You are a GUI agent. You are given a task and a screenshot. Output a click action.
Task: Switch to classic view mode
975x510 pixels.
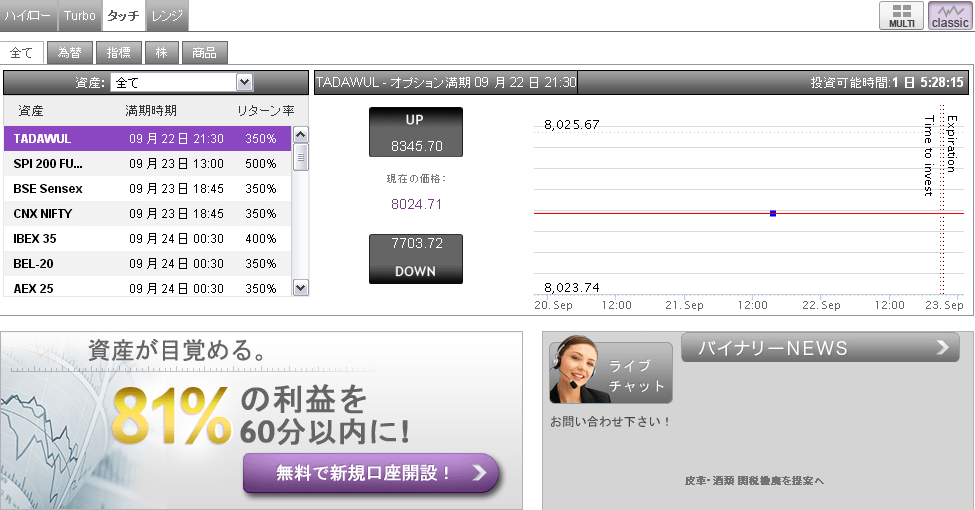click(950, 16)
